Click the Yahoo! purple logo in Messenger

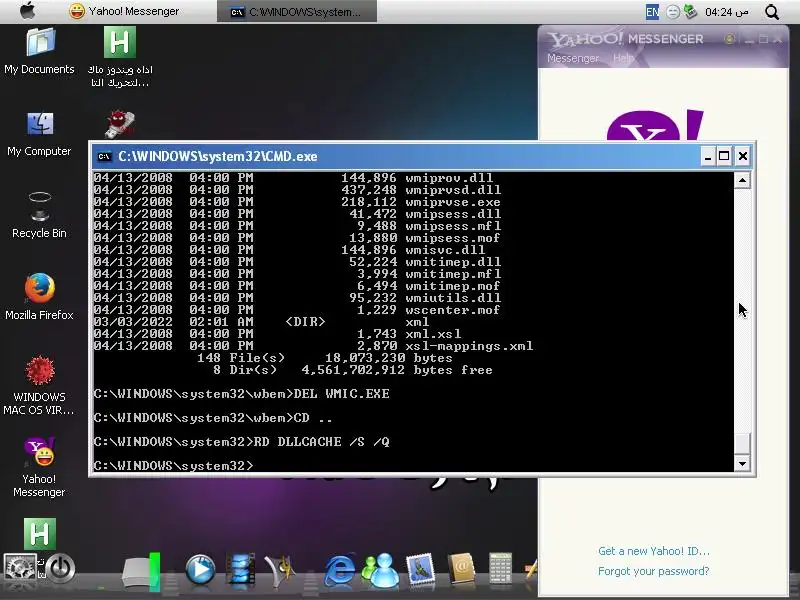[655, 125]
